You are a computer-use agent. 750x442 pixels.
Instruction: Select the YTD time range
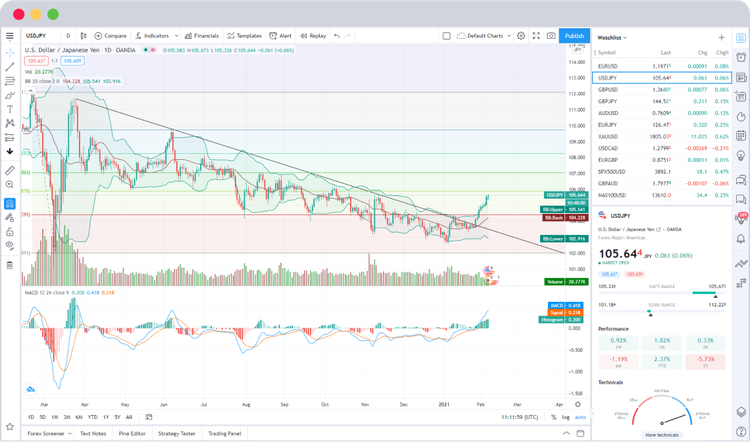point(91,417)
